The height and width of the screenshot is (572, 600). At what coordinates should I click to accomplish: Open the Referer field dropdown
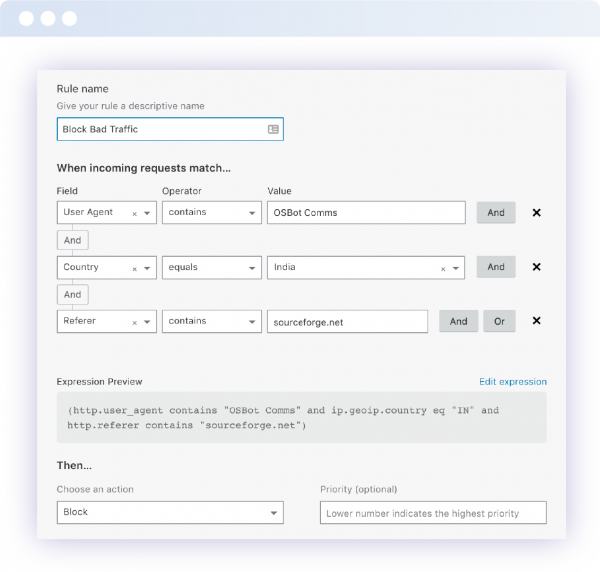(147, 322)
